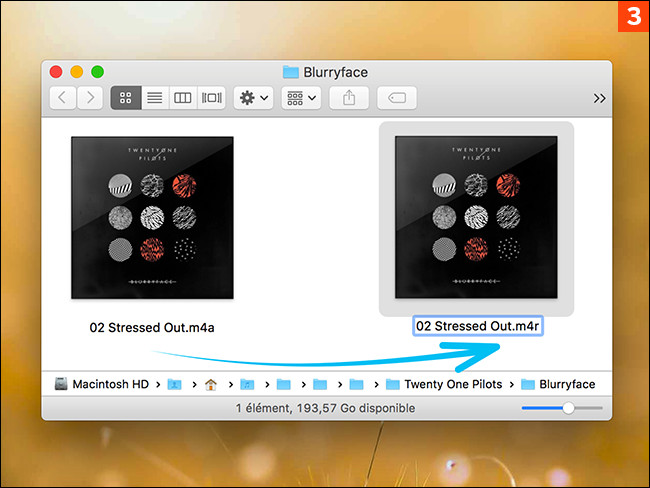The width and height of the screenshot is (650, 488).
Task: Click the home folder icon in path bar
Action: (211, 384)
